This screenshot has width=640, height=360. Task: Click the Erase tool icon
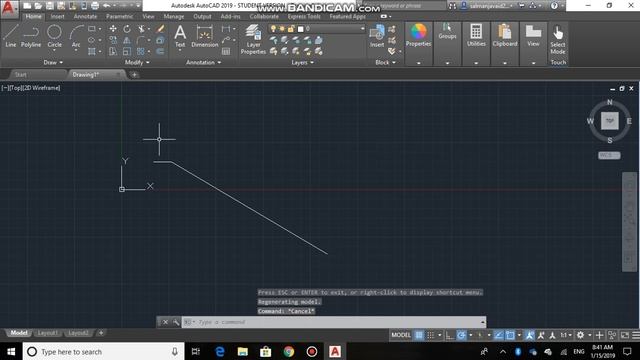pos(160,29)
